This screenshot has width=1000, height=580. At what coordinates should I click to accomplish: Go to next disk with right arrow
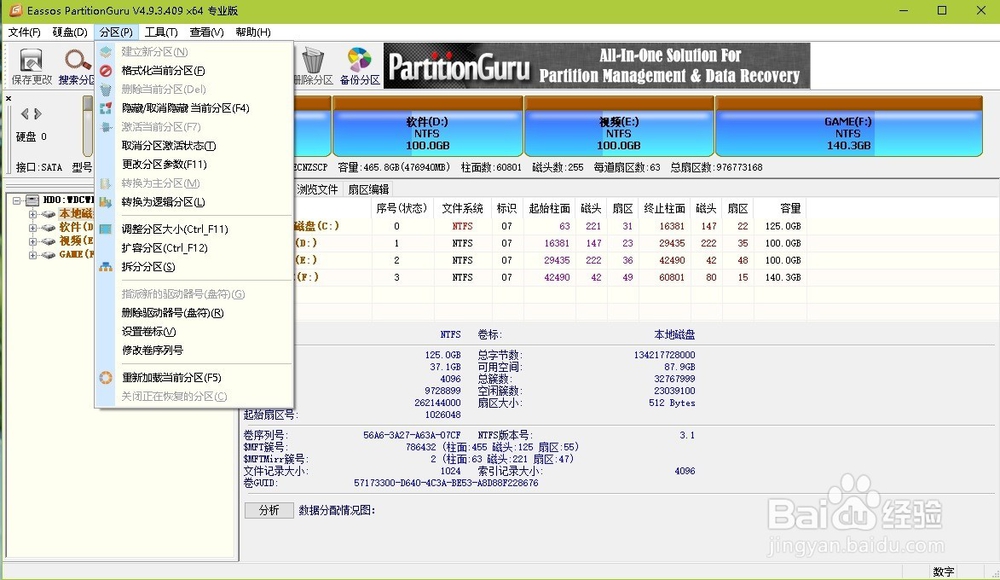(38, 114)
